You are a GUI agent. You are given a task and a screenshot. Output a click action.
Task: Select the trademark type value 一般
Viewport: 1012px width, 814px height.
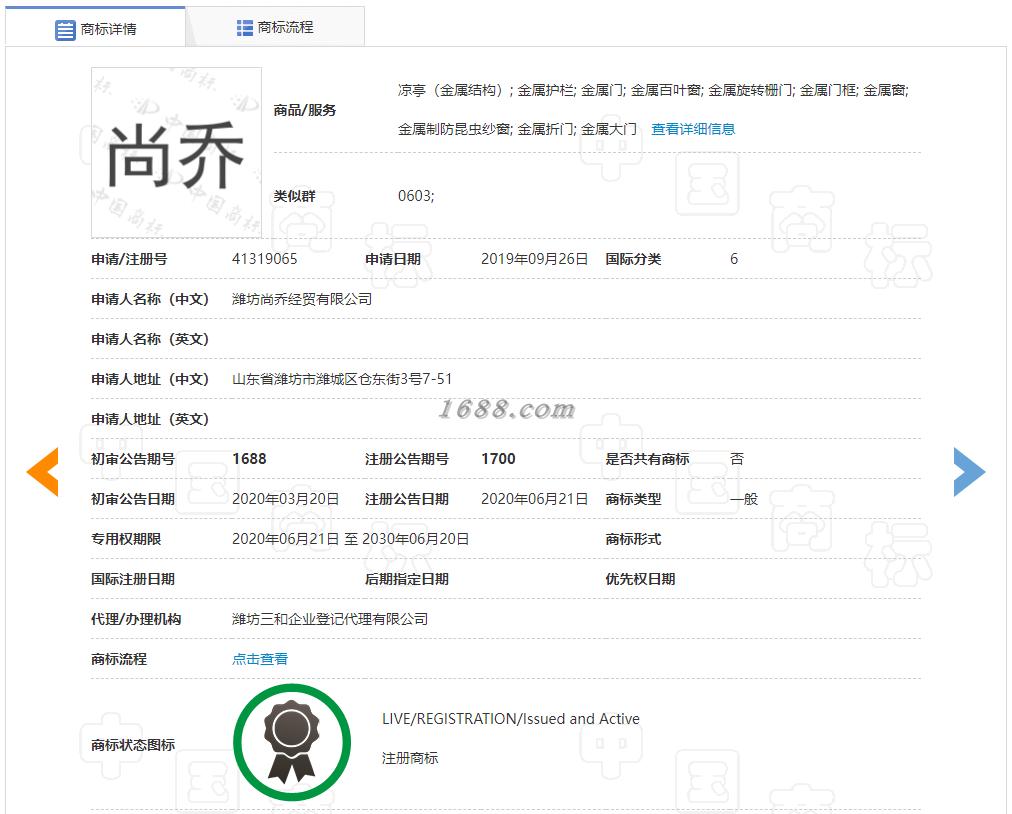pyautogui.click(x=744, y=499)
